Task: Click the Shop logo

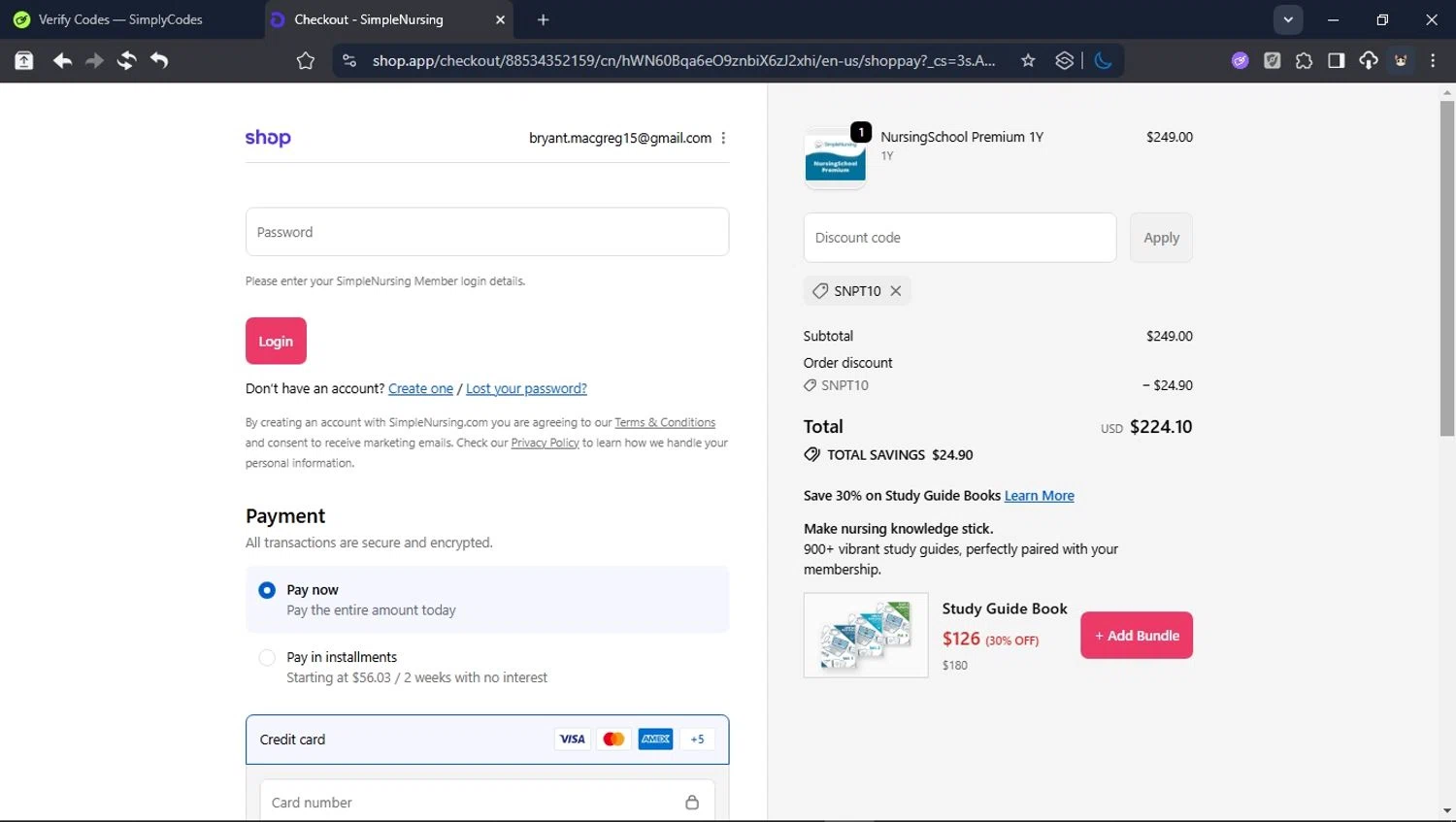Action: [268, 138]
